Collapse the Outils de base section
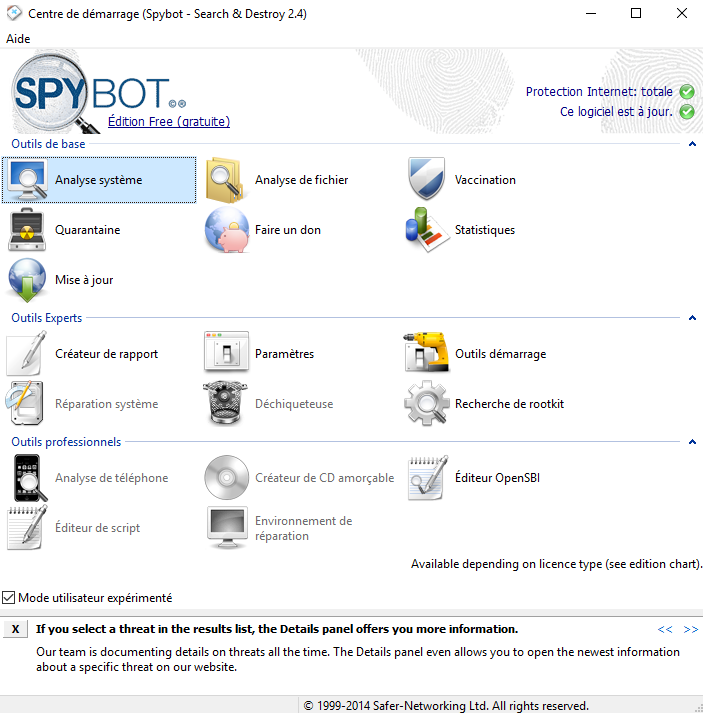The width and height of the screenshot is (703, 713). (692, 144)
